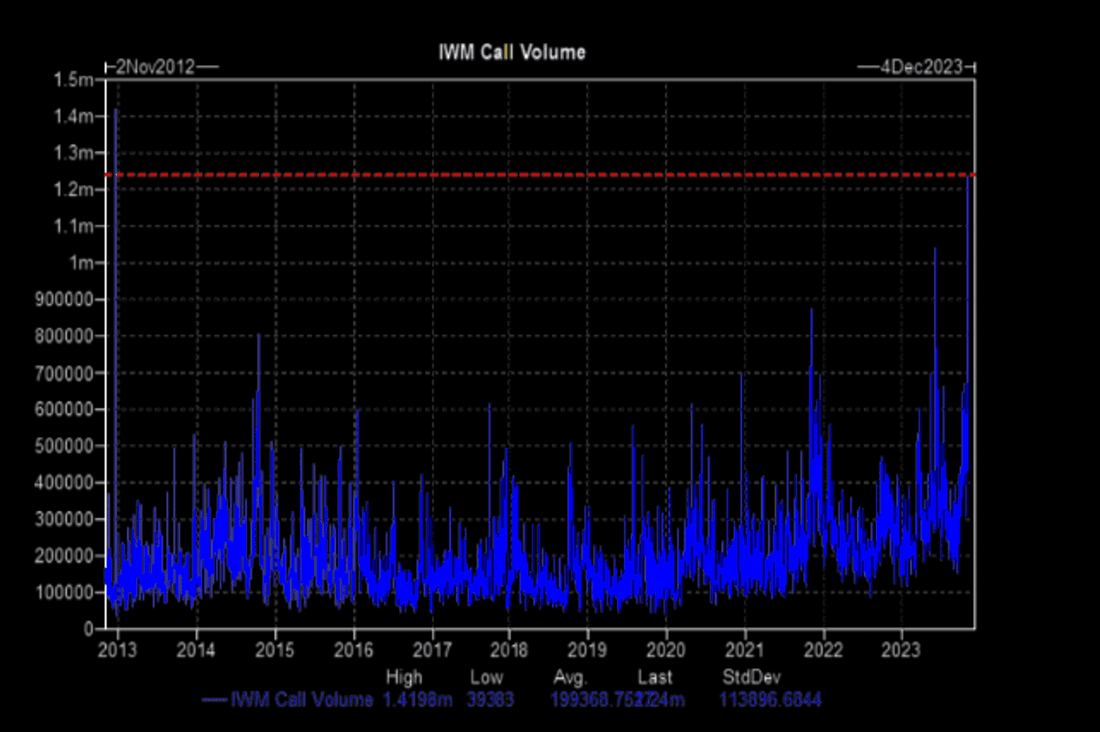Click the High column header in legend
Image resolution: width=1100 pixels, height=732 pixels.
click(404, 677)
